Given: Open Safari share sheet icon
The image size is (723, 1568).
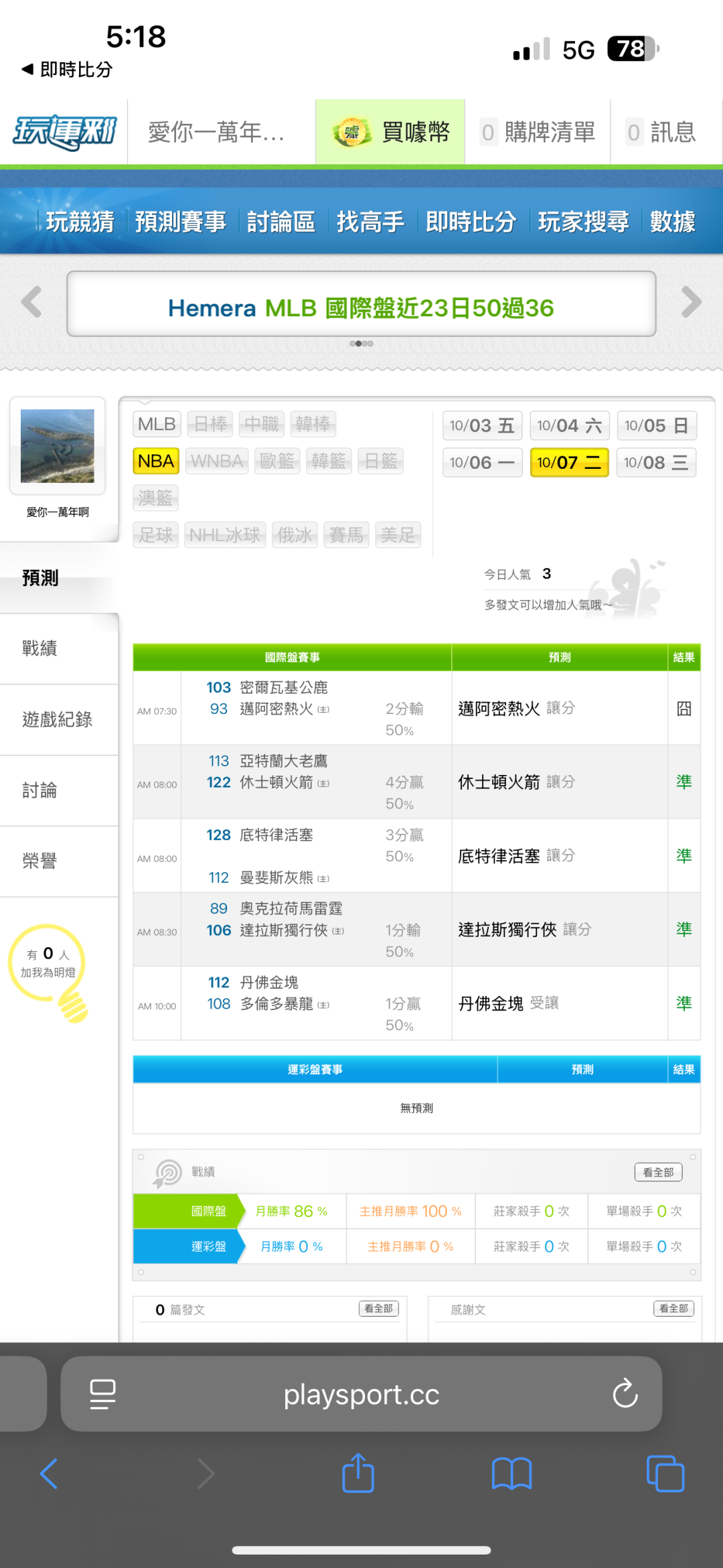Looking at the screenshot, I should point(358,1474).
